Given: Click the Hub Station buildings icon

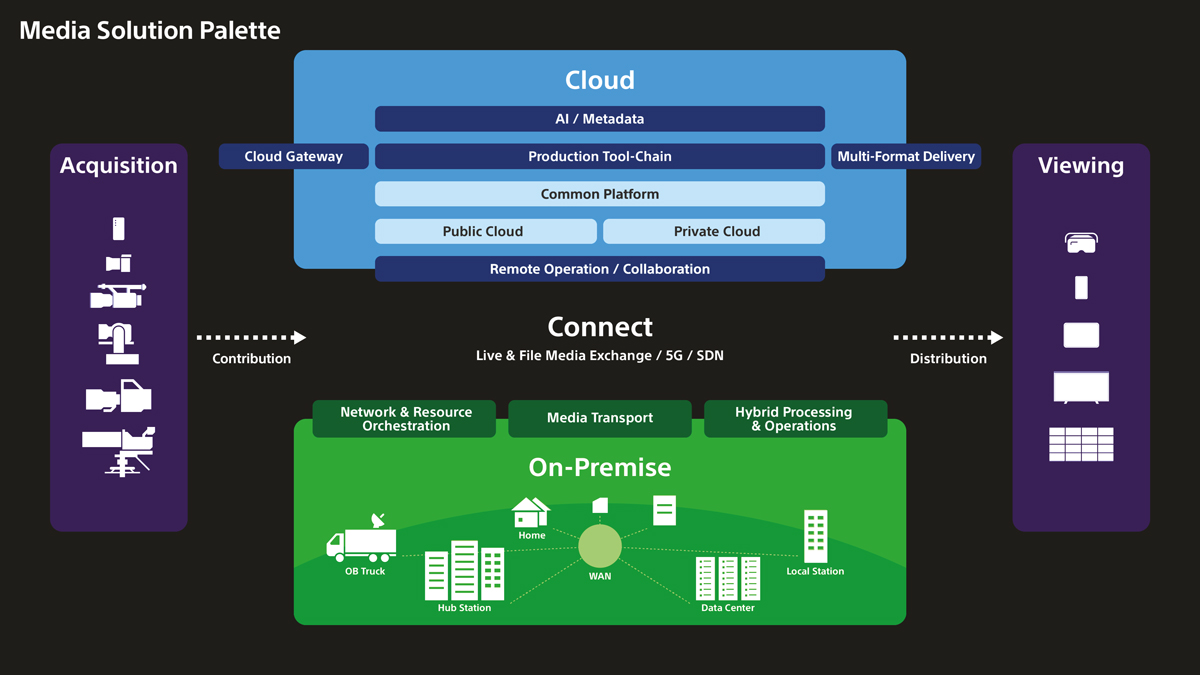Looking at the screenshot, I should (463, 572).
